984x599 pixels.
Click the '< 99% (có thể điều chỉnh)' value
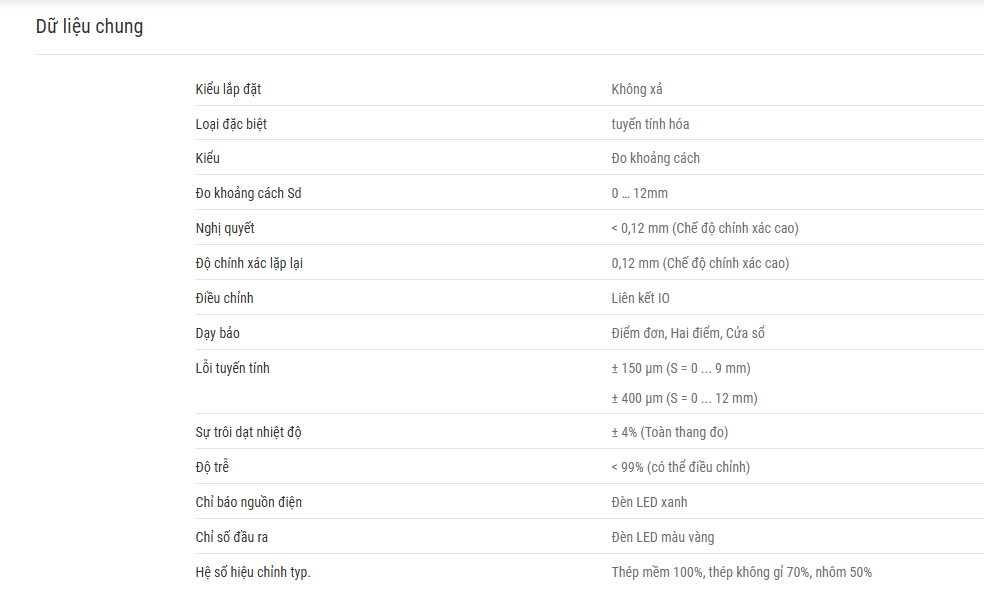pos(680,467)
